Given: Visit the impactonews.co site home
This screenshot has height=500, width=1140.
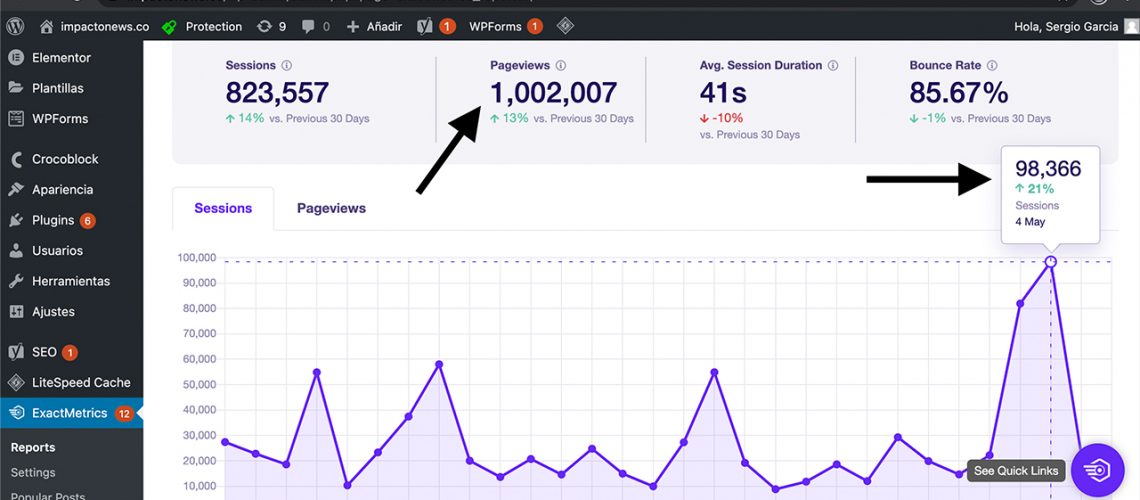Looking at the screenshot, I should tap(95, 26).
